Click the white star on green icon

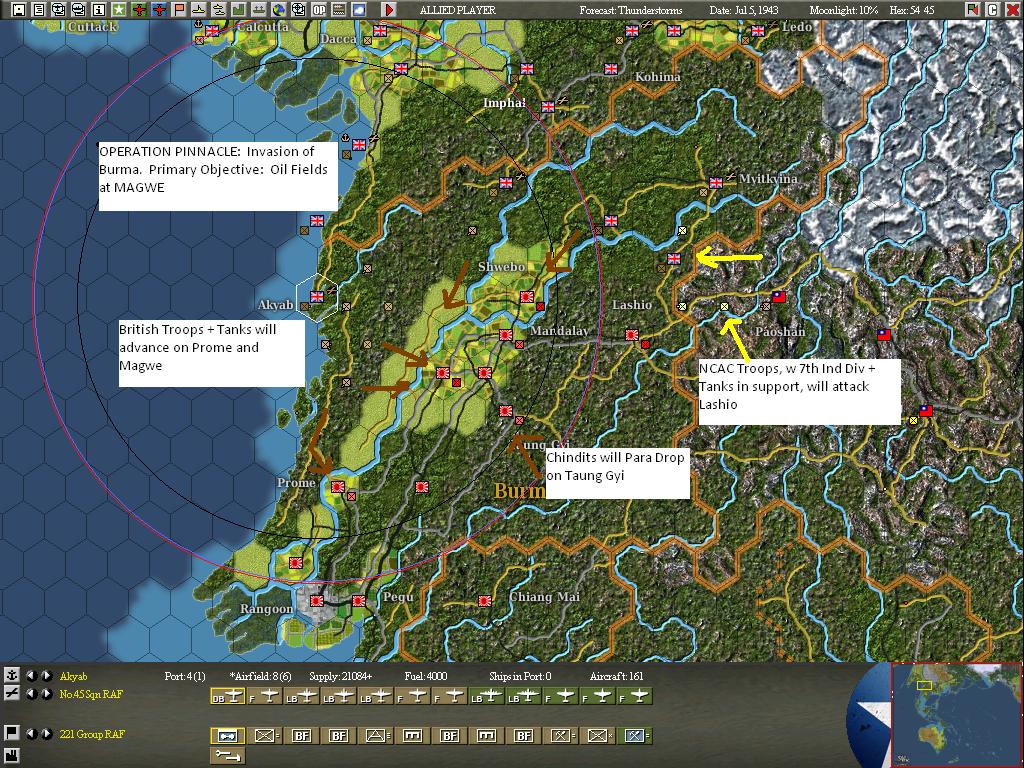(x=119, y=10)
